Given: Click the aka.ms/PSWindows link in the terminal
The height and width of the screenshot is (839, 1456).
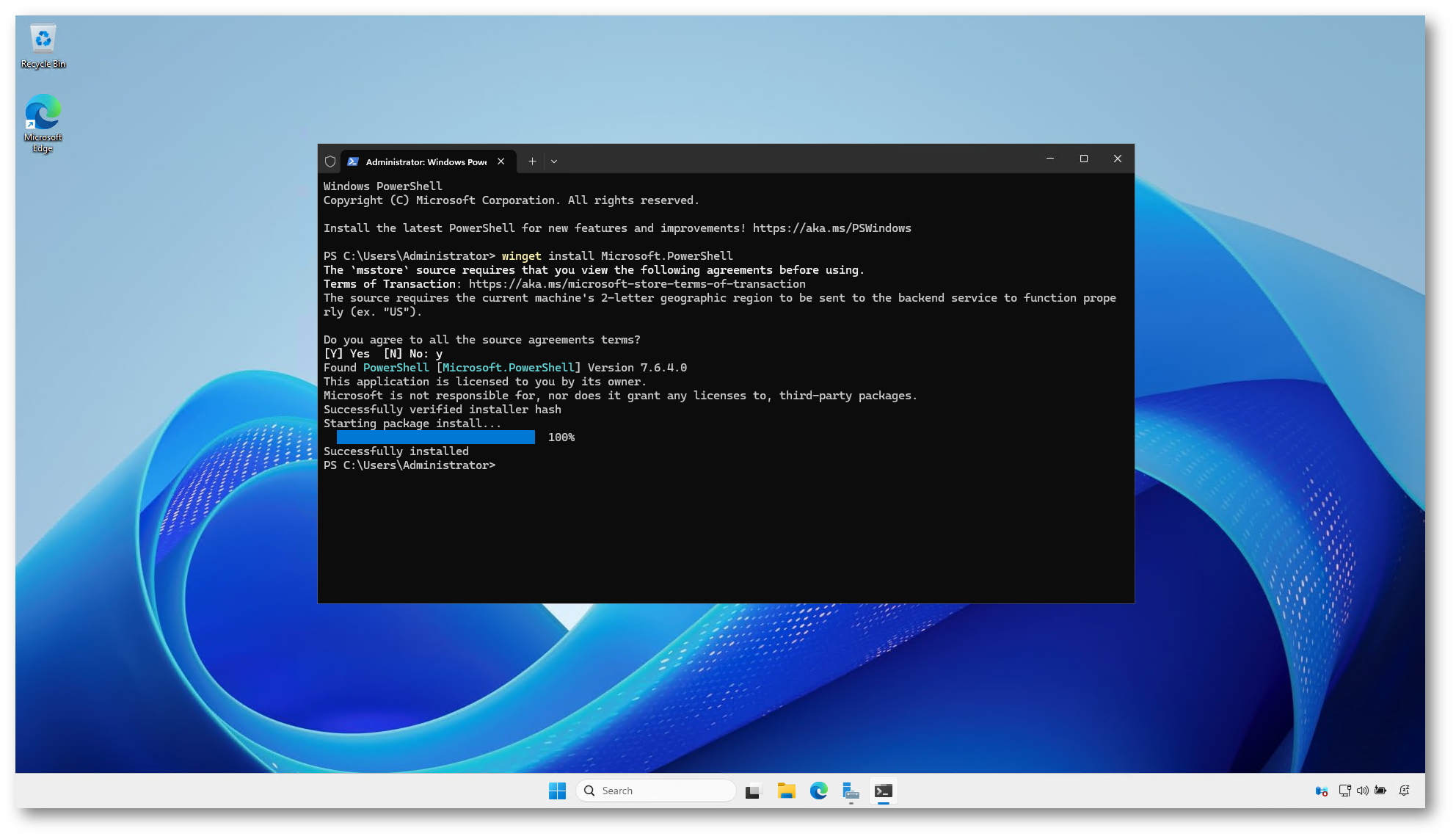Looking at the screenshot, I should click(x=831, y=228).
